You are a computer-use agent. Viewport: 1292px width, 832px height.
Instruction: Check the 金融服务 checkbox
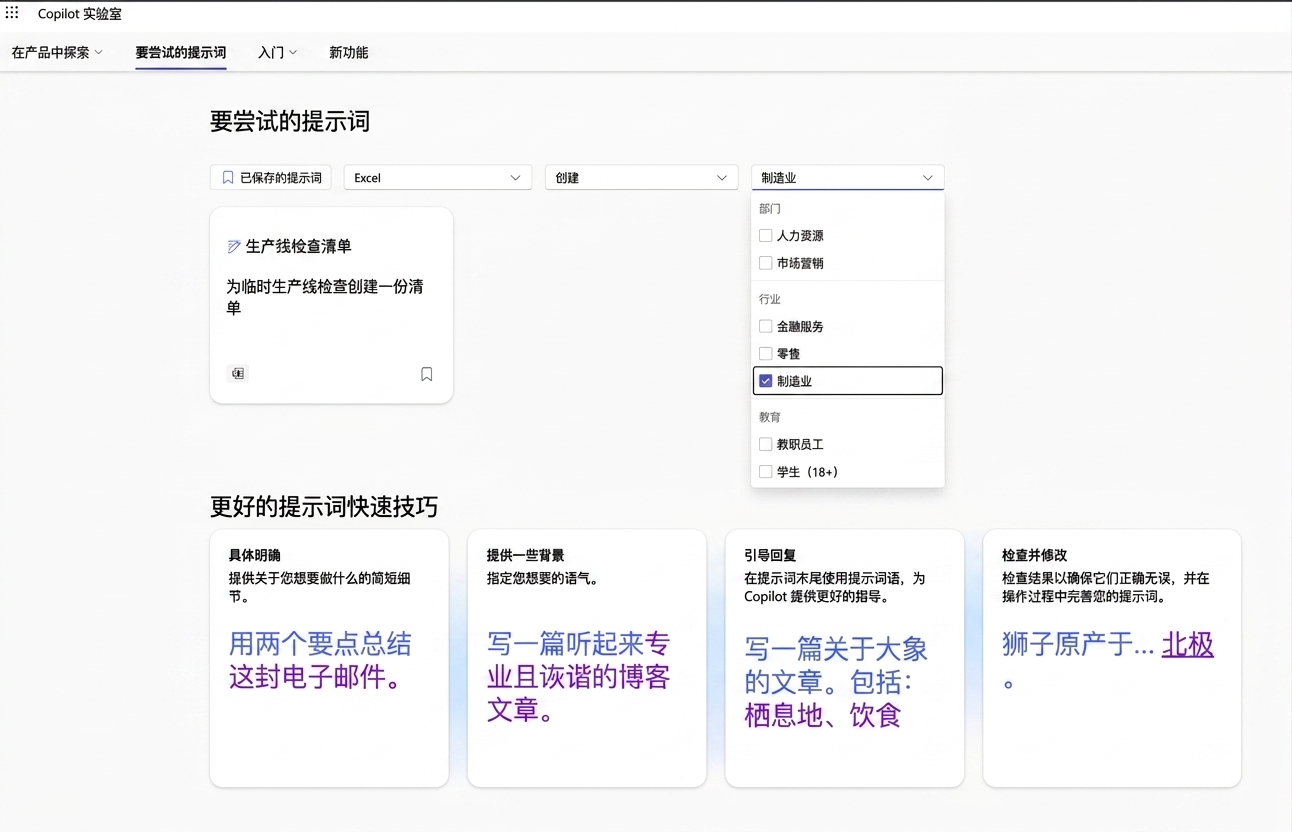[765, 326]
